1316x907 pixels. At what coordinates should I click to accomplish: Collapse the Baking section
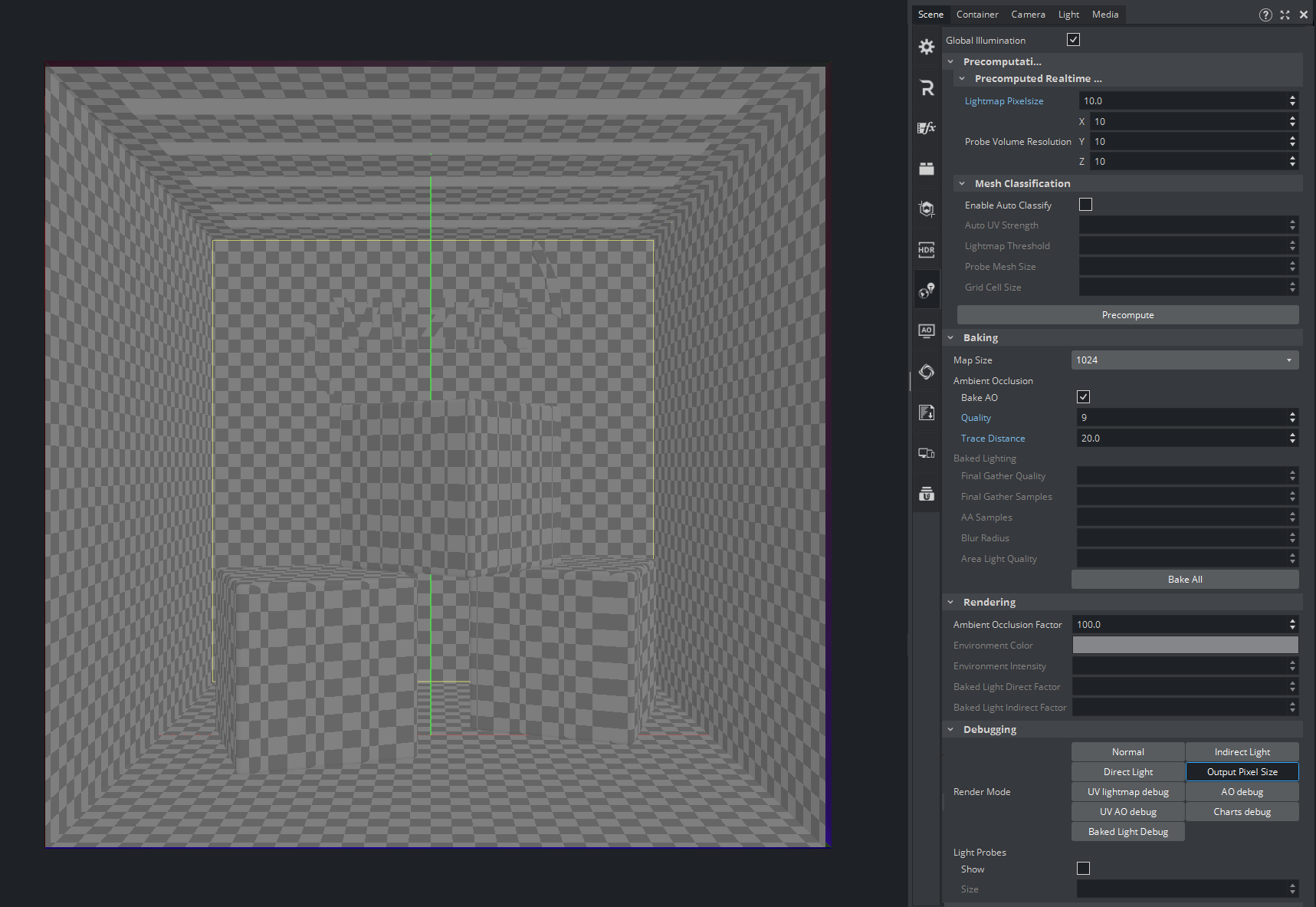[x=951, y=338]
